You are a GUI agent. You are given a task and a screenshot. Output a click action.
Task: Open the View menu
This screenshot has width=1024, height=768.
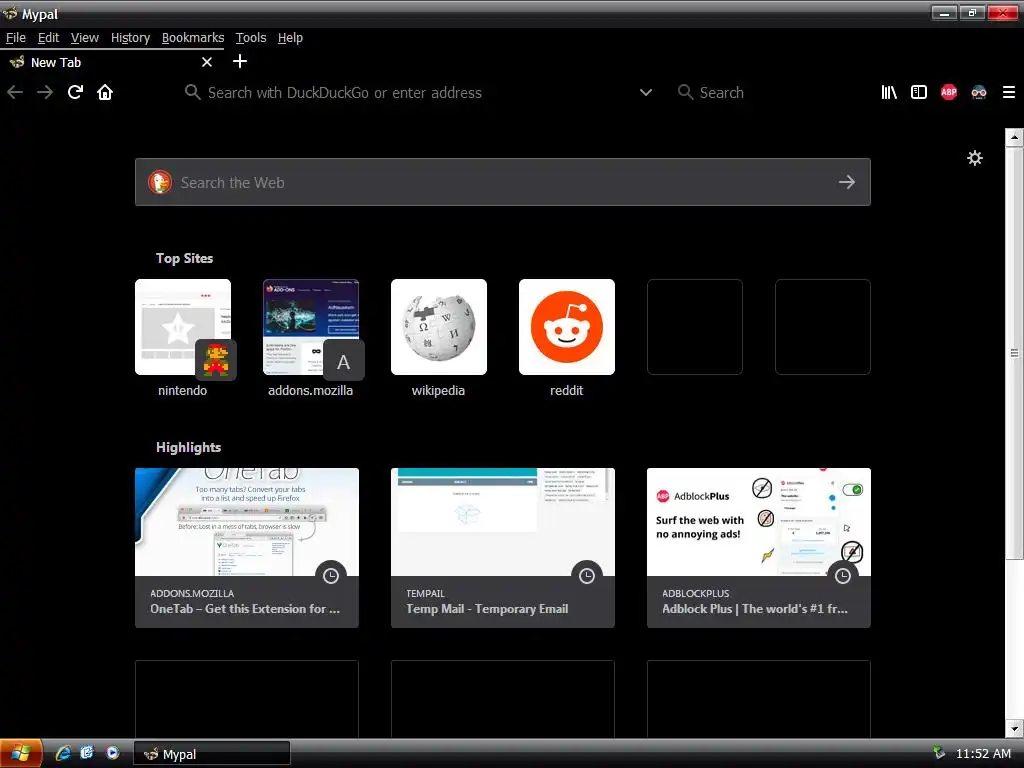click(85, 38)
